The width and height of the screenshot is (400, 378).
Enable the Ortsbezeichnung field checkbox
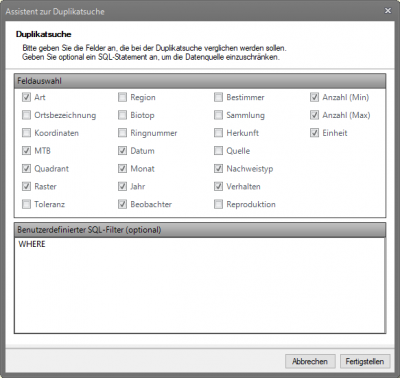(26, 115)
